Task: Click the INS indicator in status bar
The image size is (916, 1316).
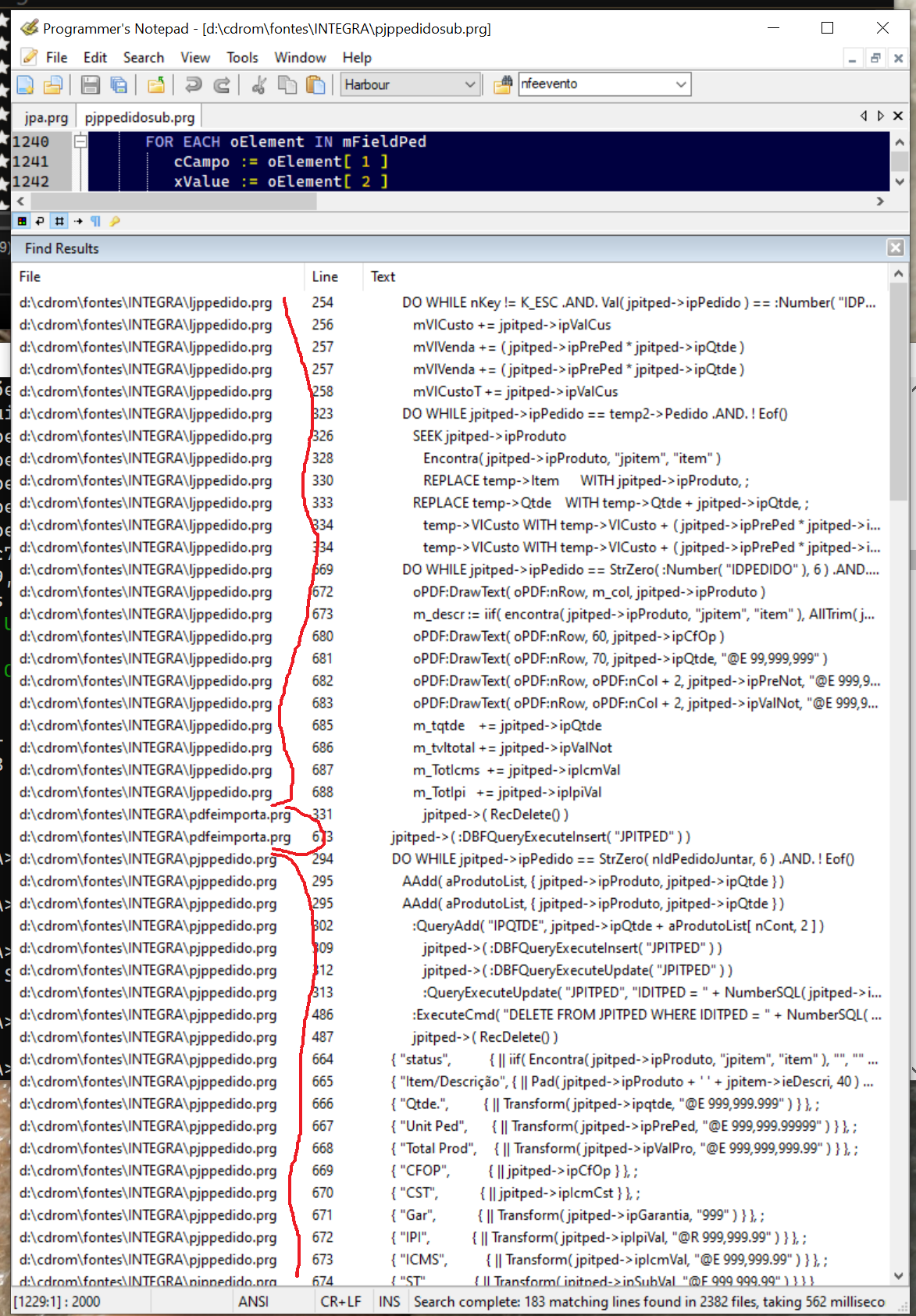Action: 390,1301
